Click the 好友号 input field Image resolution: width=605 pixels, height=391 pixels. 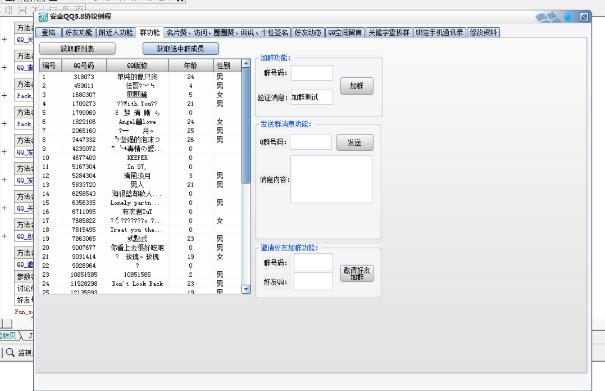[x=313, y=281]
